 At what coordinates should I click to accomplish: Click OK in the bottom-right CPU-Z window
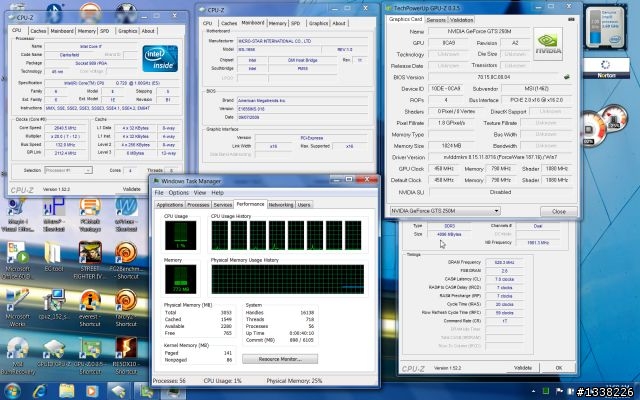(x=559, y=368)
